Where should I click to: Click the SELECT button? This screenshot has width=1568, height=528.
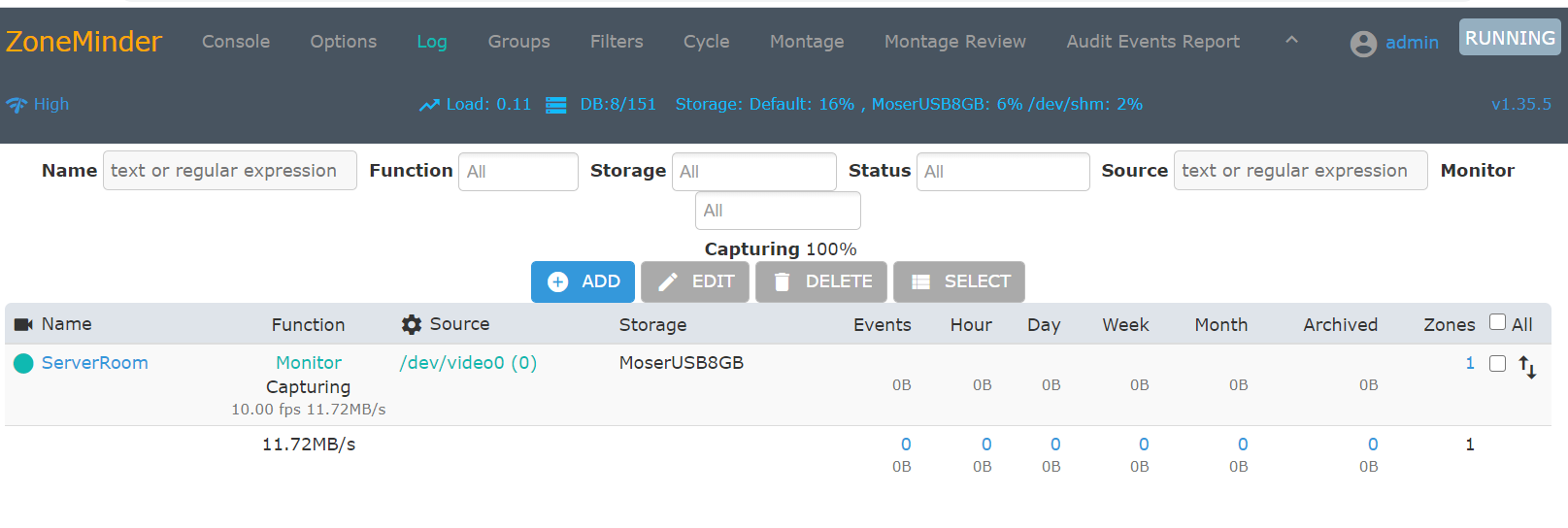click(959, 281)
